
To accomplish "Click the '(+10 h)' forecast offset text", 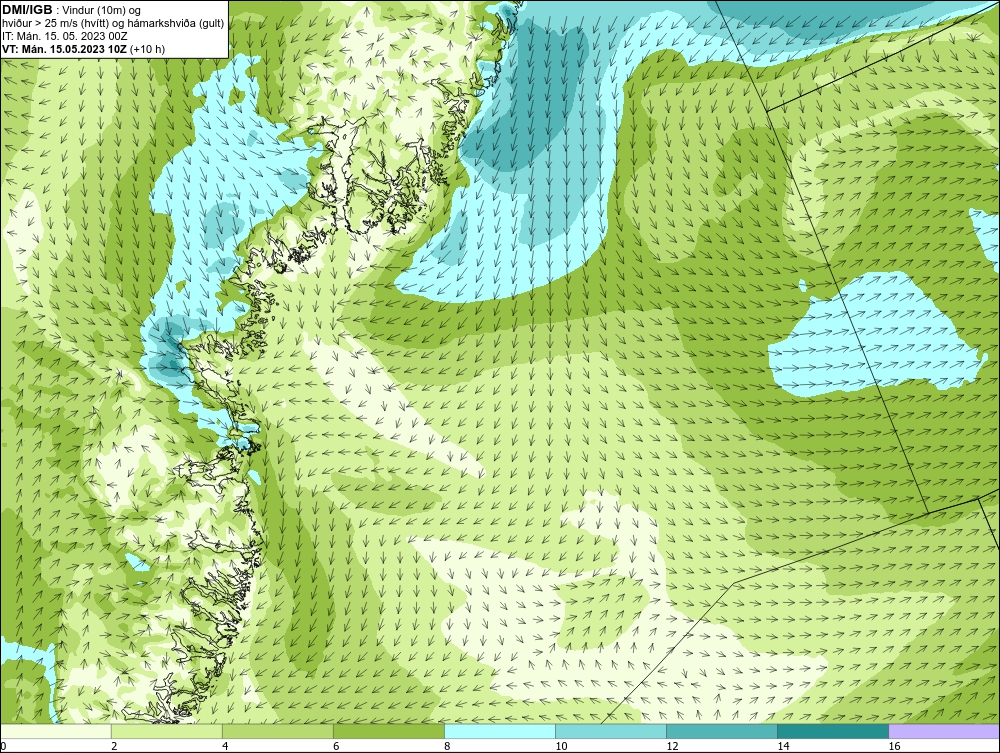I will click(x=147, y=49).
